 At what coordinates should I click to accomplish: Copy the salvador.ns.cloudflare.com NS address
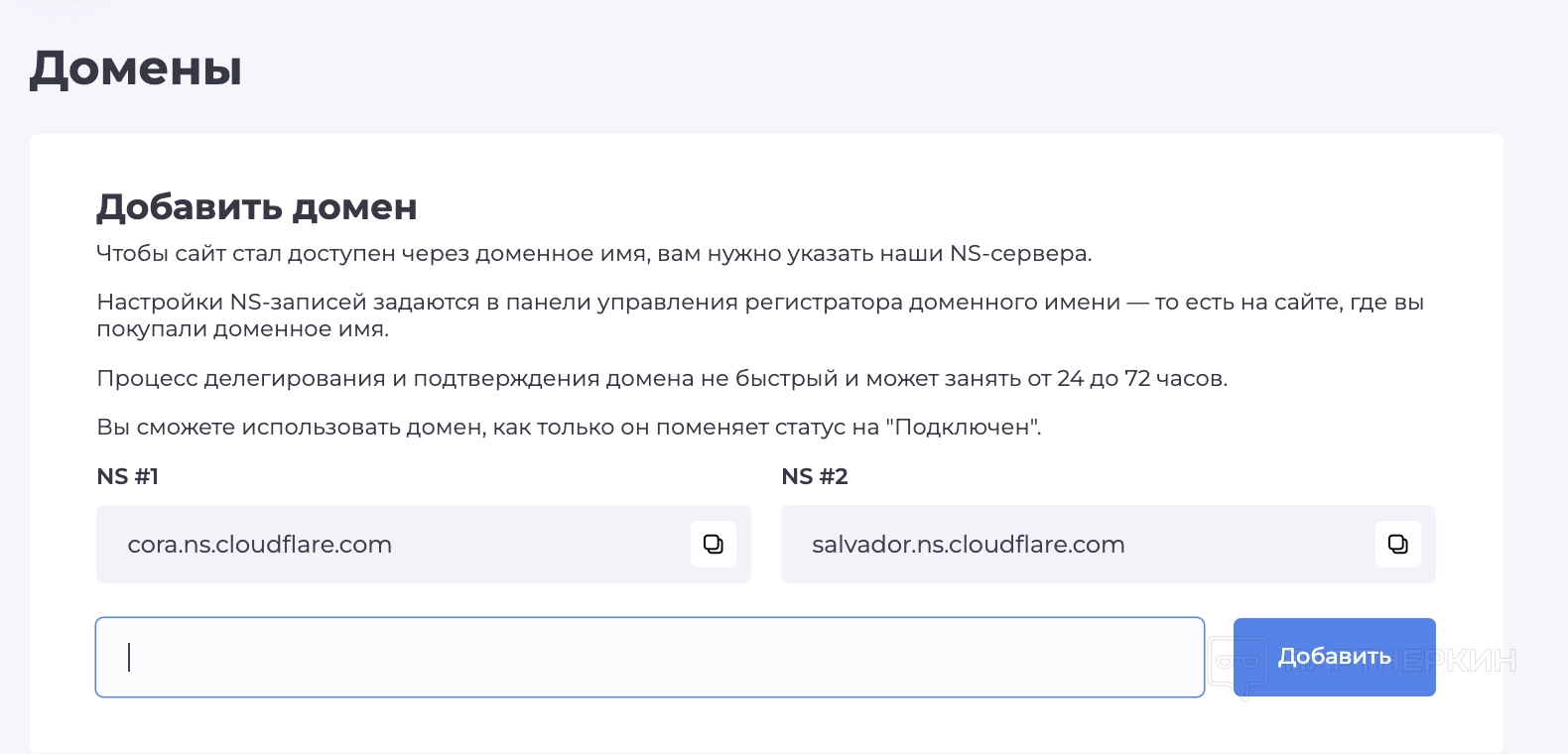[1397, 544]
